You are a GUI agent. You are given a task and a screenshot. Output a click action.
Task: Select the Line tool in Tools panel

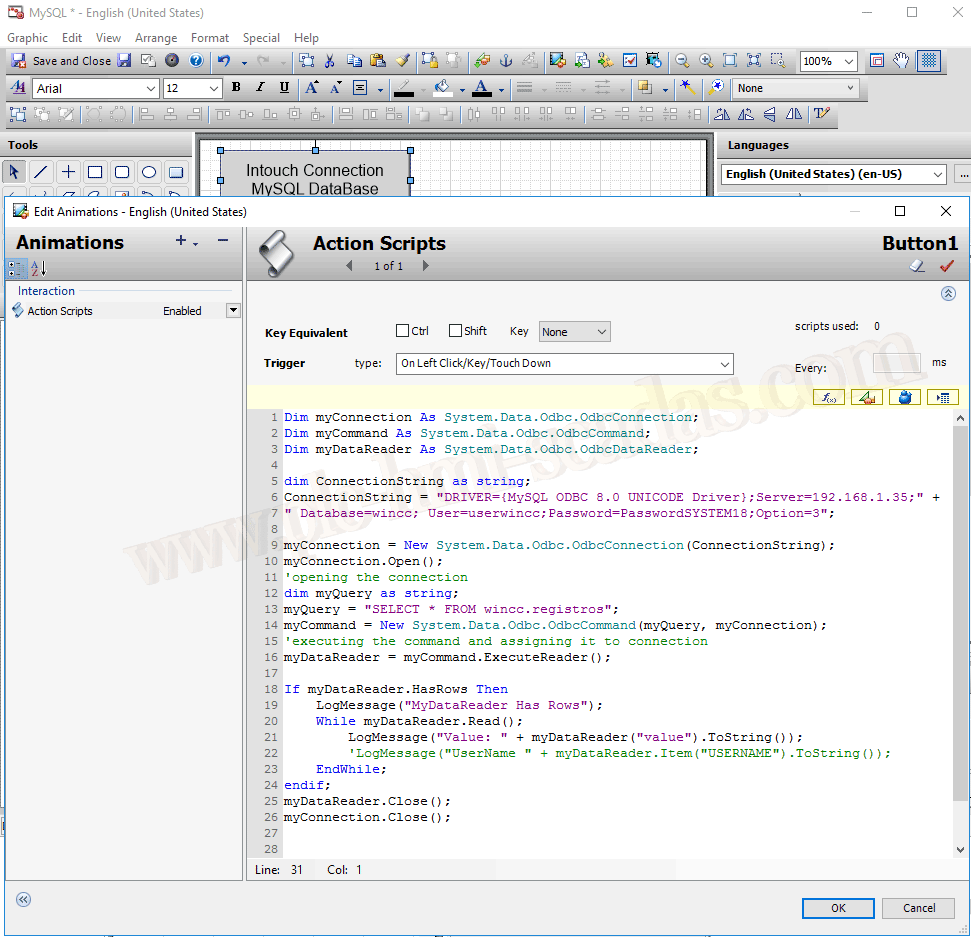coord(41,172)
